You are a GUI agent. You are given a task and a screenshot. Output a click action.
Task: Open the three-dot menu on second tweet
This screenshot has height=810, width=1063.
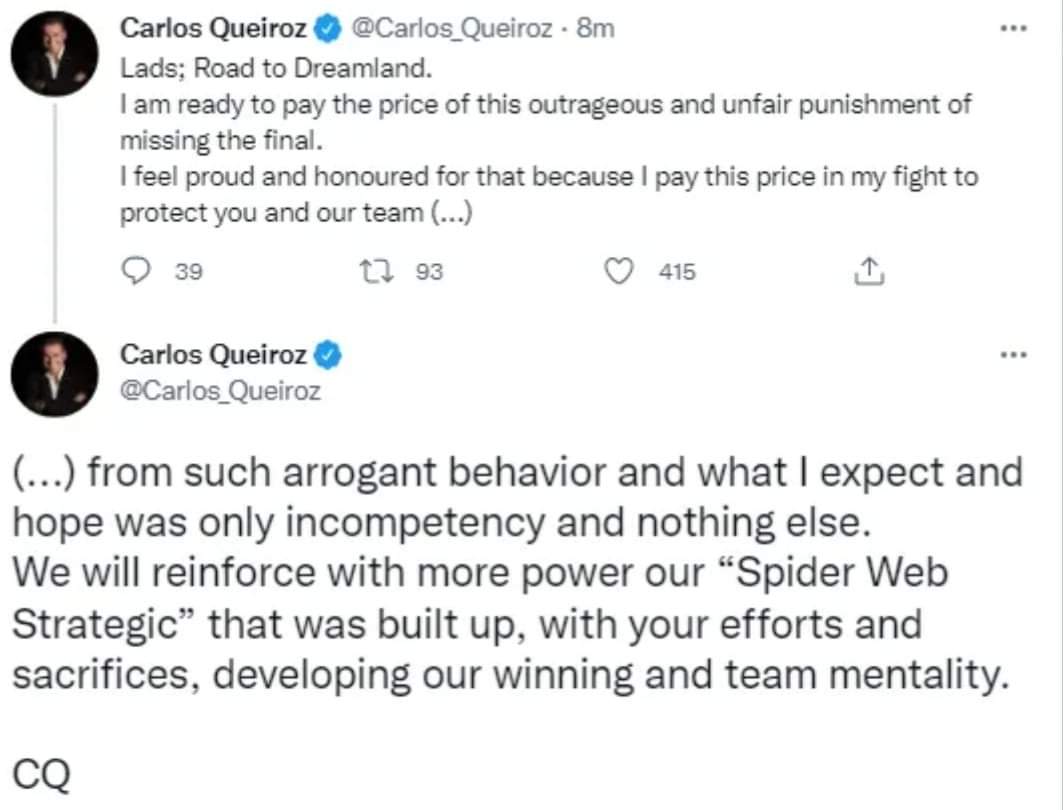(x=1014, y=355)
